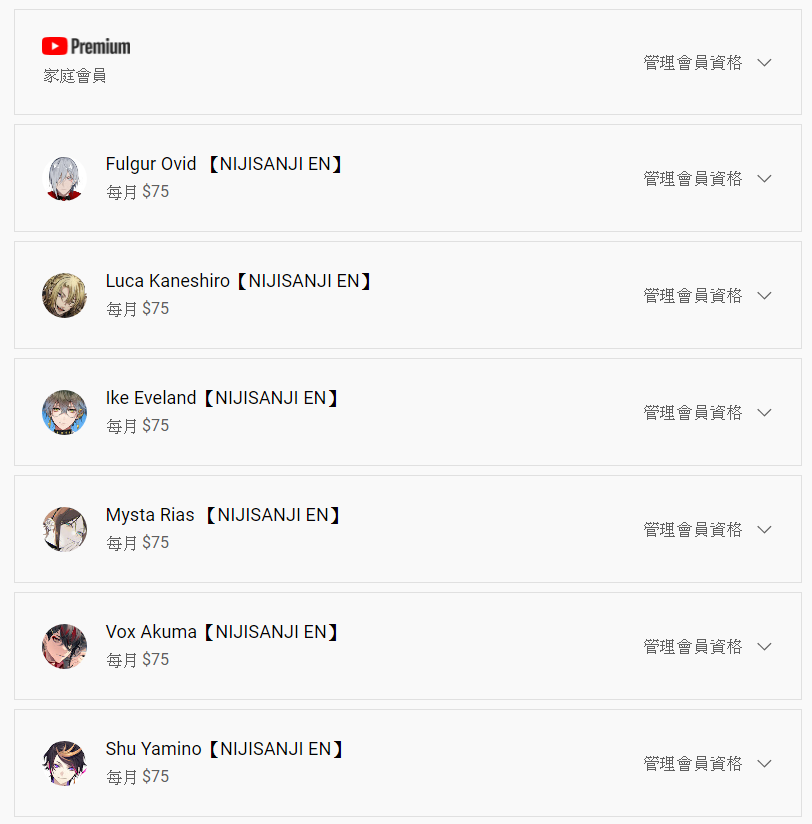Select the Vox Akuma channel name
The height and width of the screenshot is (824, 812).
[221, 632]
